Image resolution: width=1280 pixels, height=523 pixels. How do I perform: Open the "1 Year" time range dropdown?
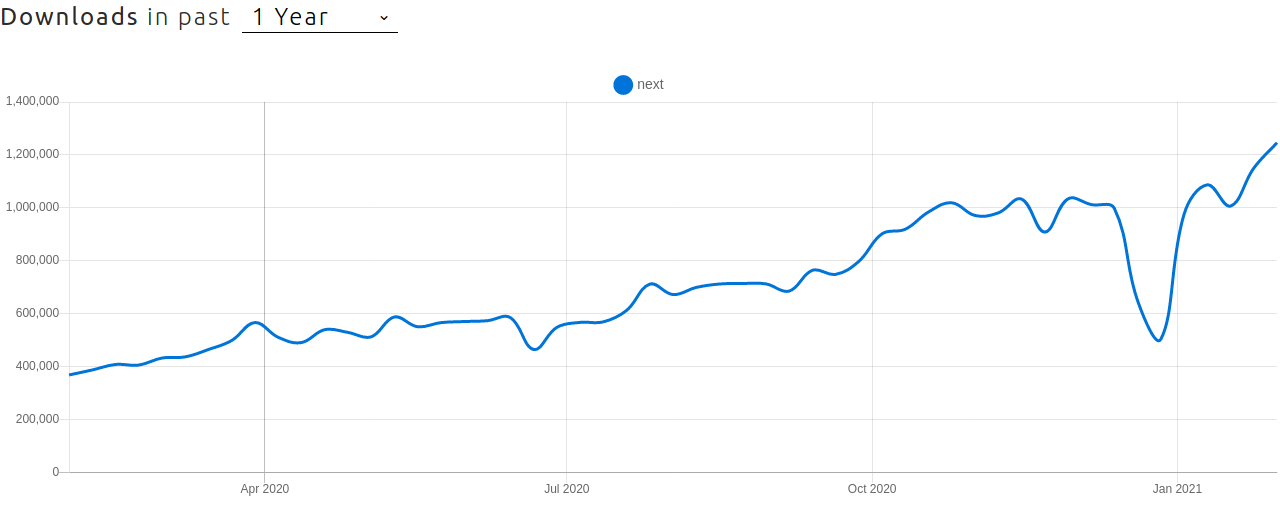click(318, 18)
